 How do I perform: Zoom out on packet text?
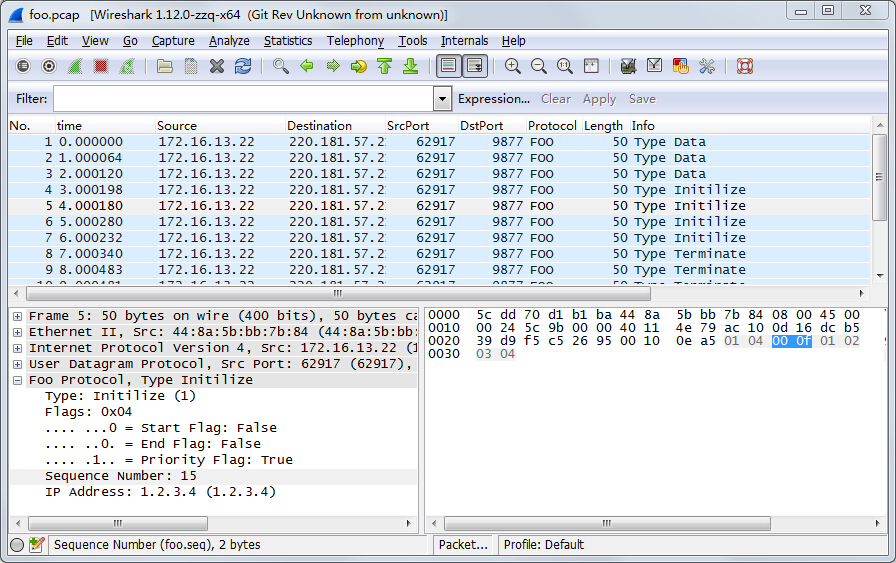coord(539,66)
